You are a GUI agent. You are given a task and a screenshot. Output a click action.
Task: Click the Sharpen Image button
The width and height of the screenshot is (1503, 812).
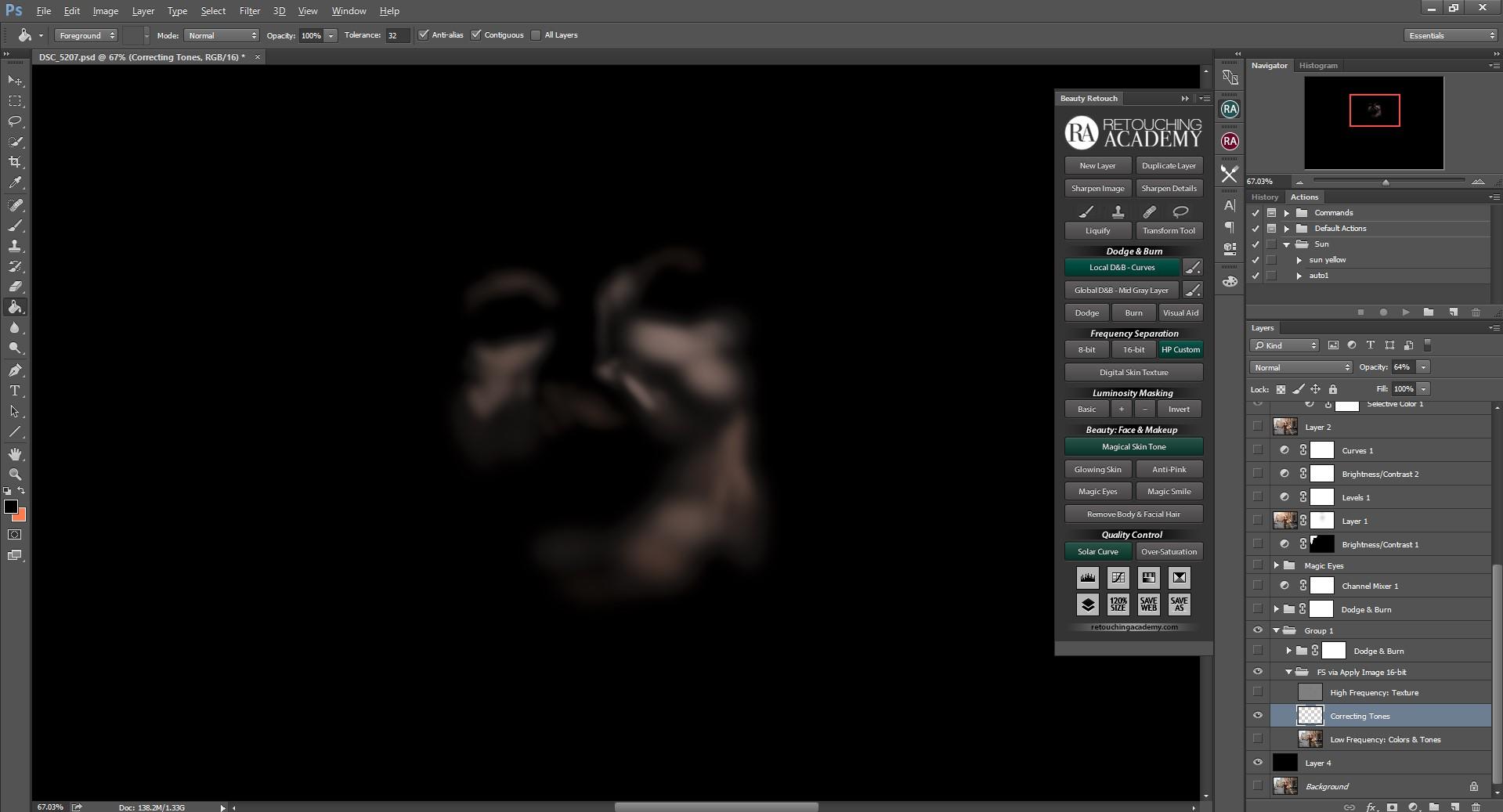point(1097,189)
